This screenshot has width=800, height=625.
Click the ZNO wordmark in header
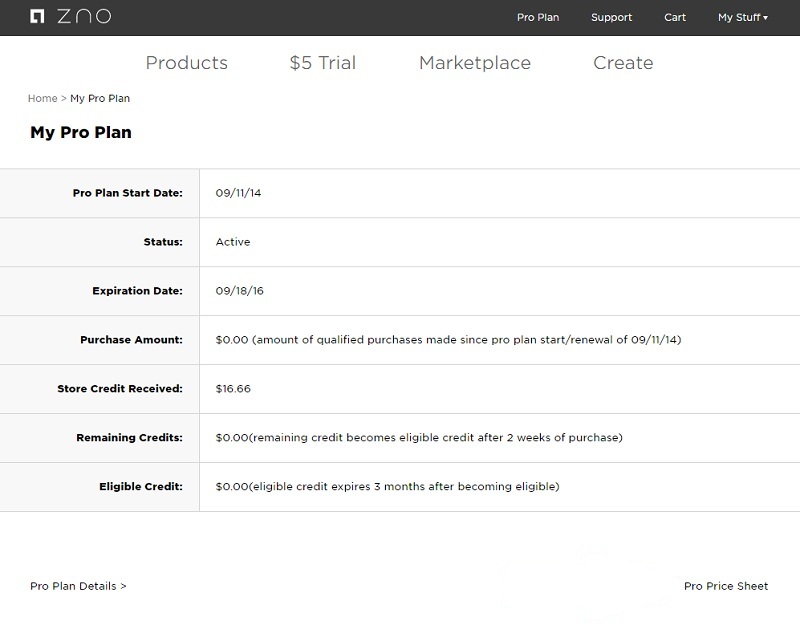[84, 16]
